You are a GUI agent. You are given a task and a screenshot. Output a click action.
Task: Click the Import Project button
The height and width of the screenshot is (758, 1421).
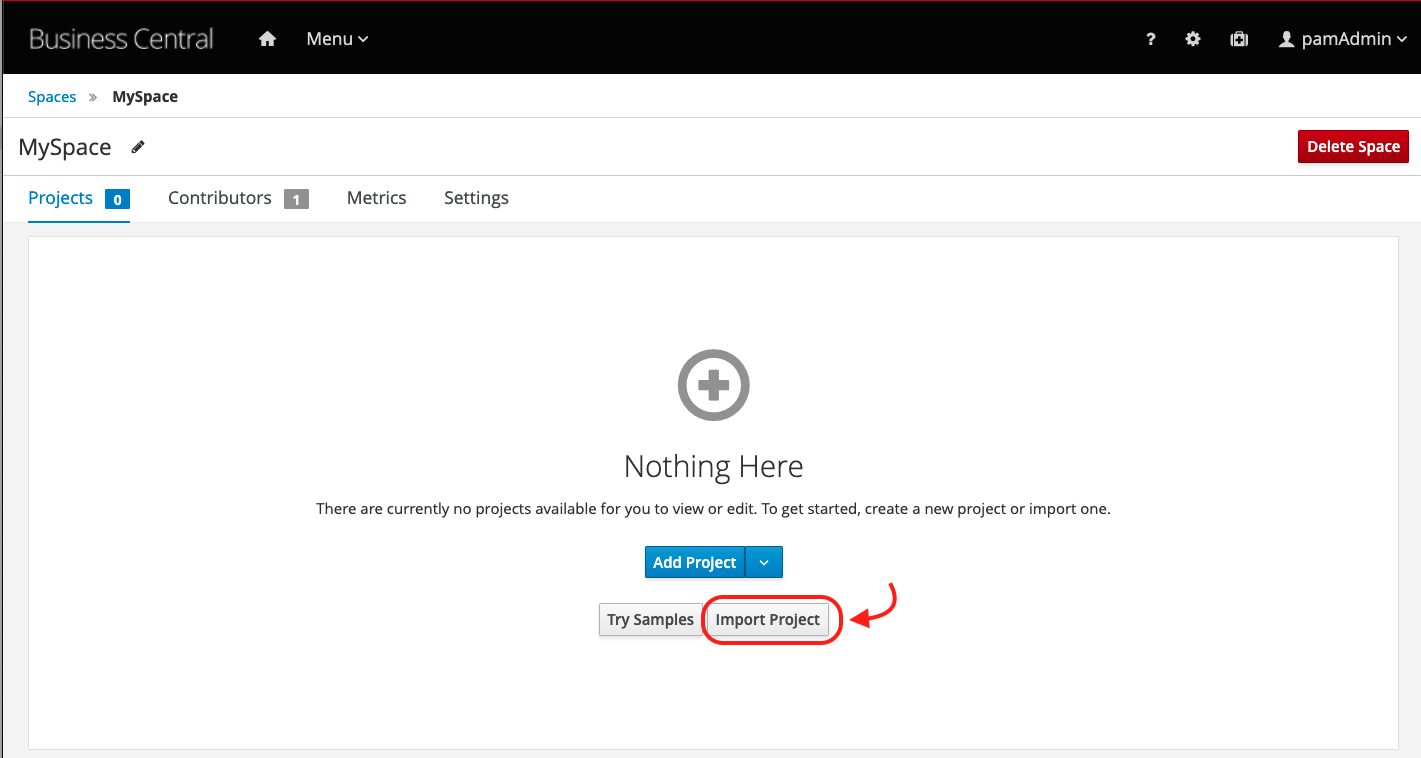coord(768,620)
